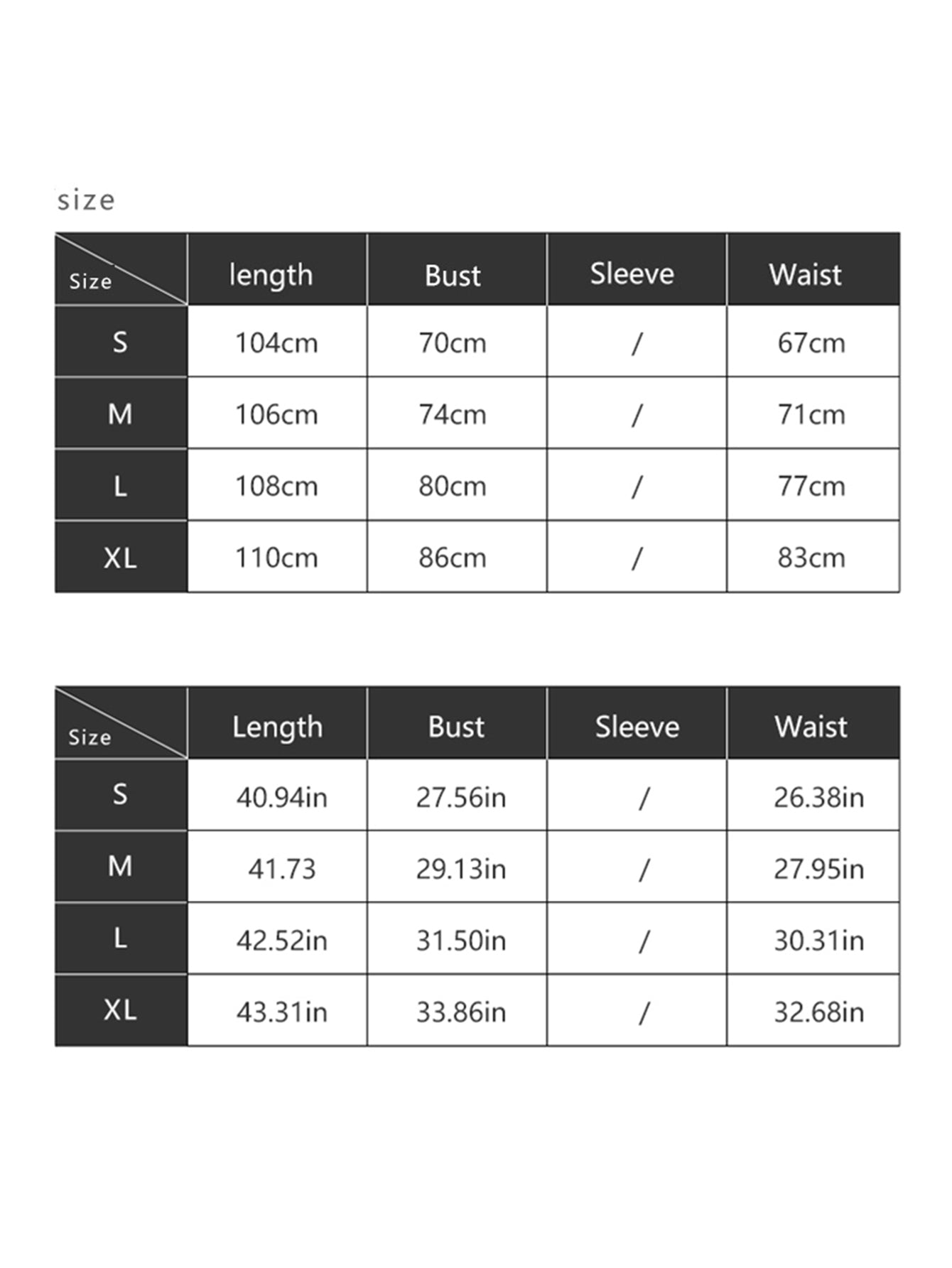This screenshot has height=1268, width=952.
Task: Click the 32.68in waist cell
Action: click(818, 1012)
